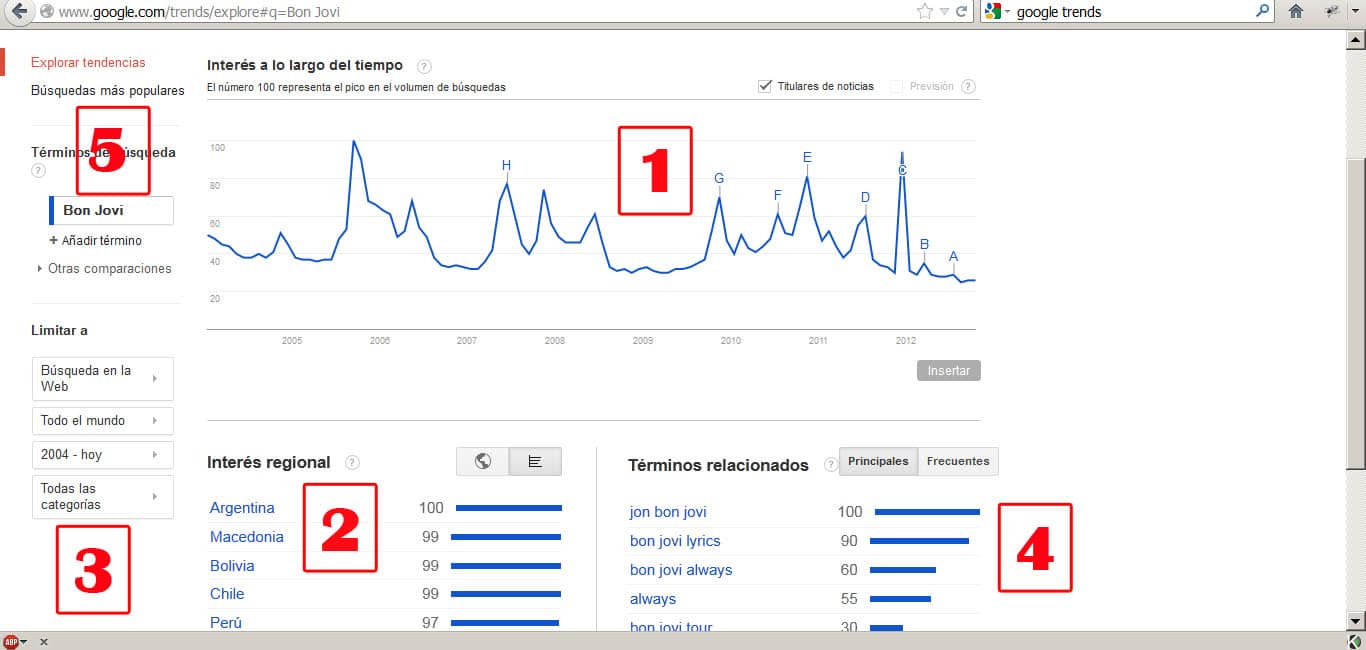This screenshot has width=1366, height=650.
Task: Click the Insertar button
Action: tap(949, 370)
